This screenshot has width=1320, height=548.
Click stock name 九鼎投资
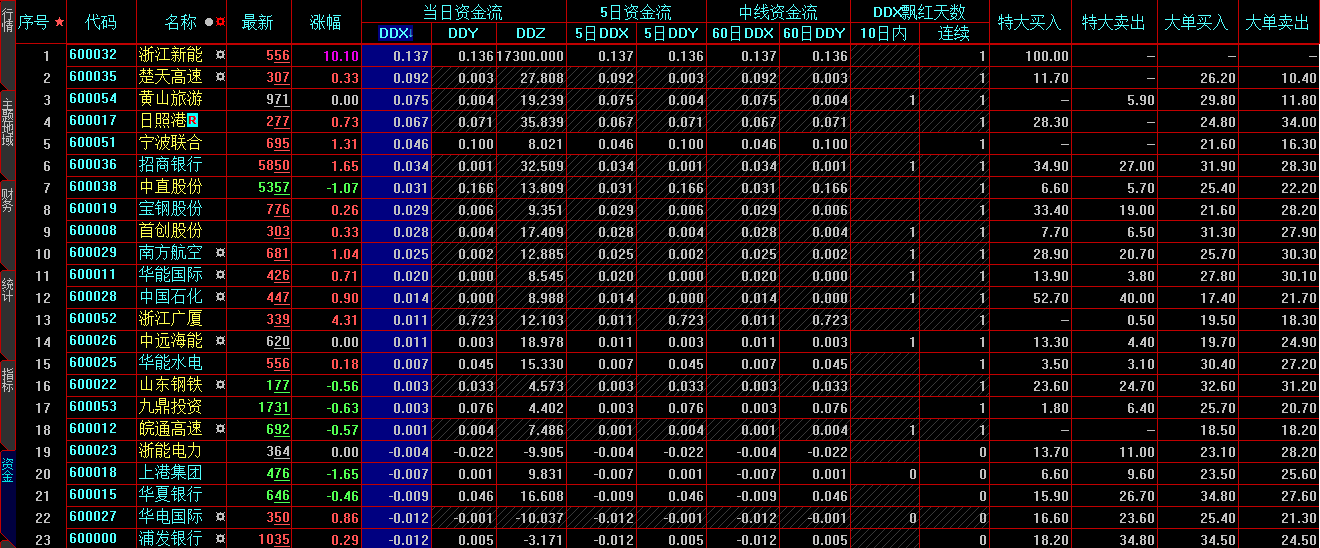coord(170,407)
